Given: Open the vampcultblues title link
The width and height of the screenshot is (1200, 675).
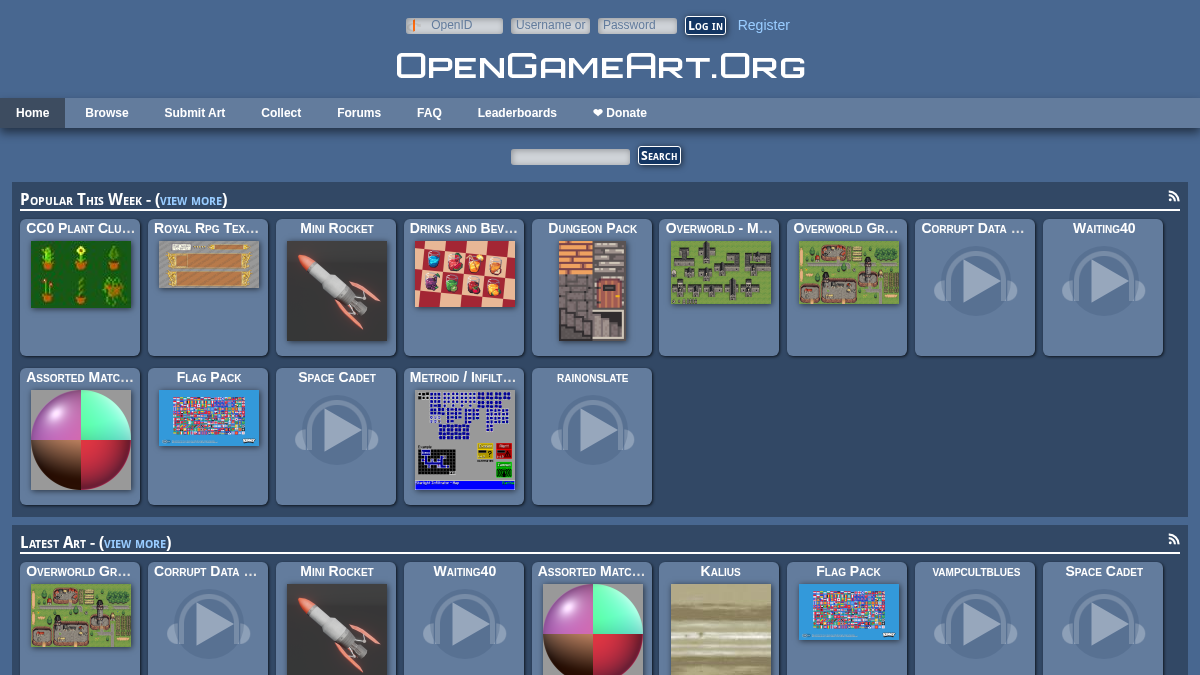Looking at the screenshot, I should point(976,571).
